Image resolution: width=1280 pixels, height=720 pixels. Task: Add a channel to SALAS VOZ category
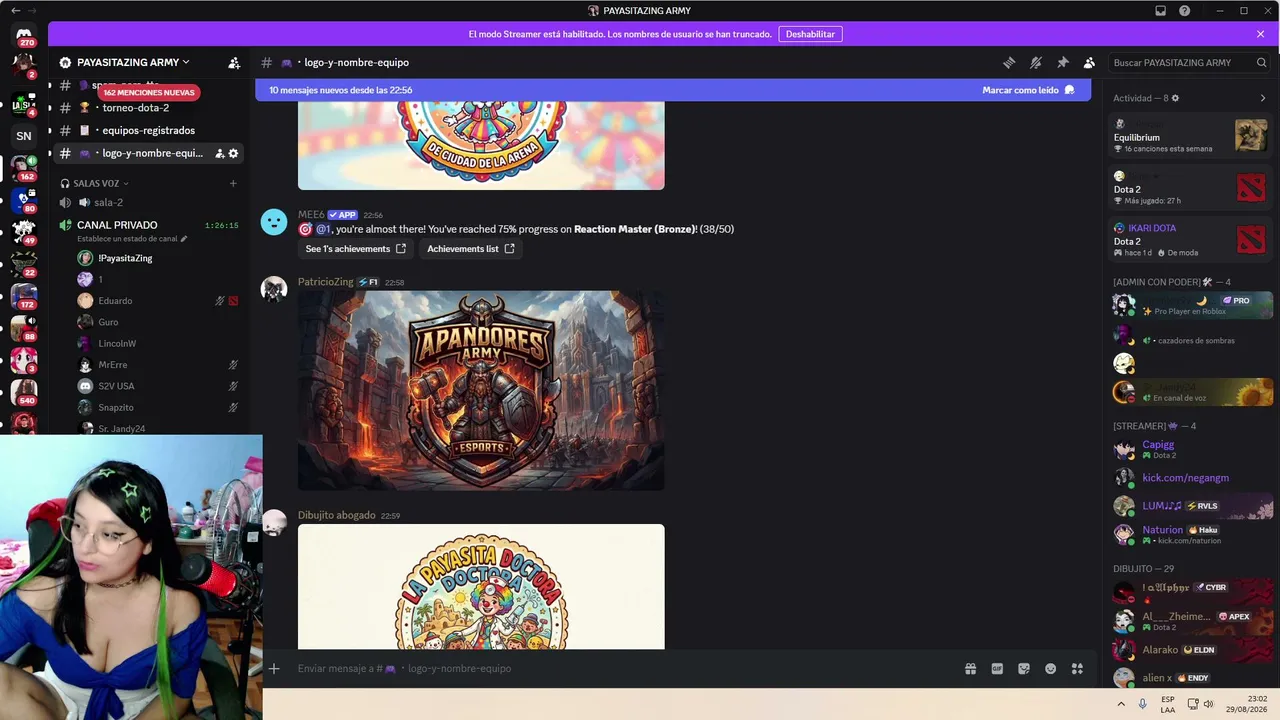[233, 183]
